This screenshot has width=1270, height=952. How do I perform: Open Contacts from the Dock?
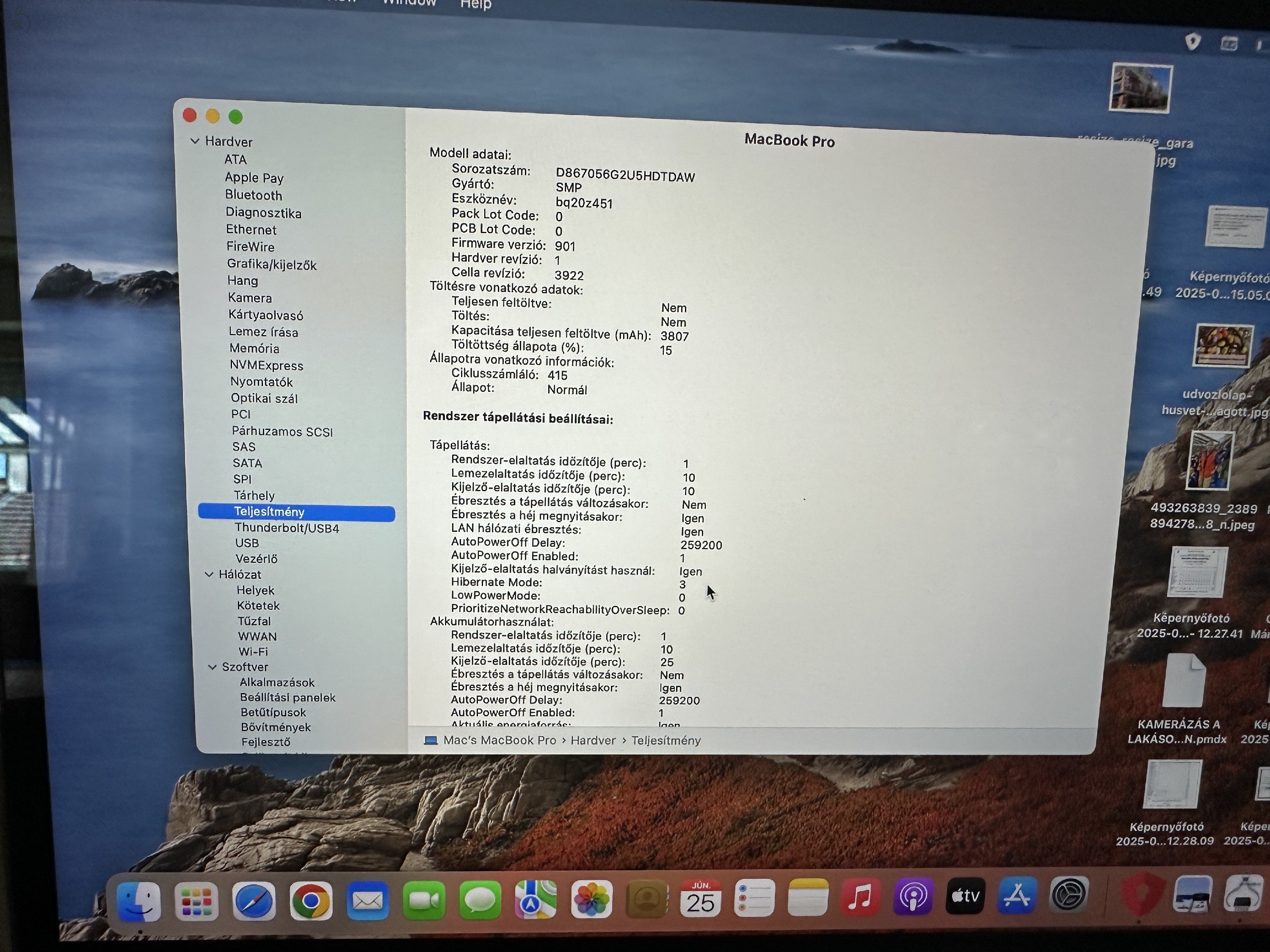[x=647, y=899]
